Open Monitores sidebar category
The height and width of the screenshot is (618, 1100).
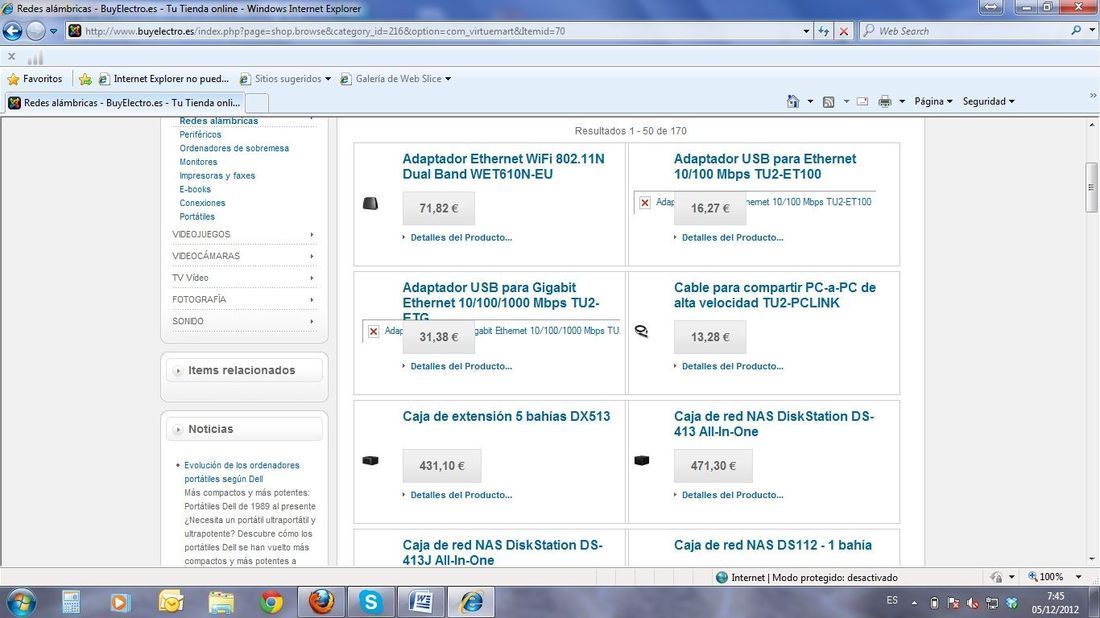coord(198,162)
